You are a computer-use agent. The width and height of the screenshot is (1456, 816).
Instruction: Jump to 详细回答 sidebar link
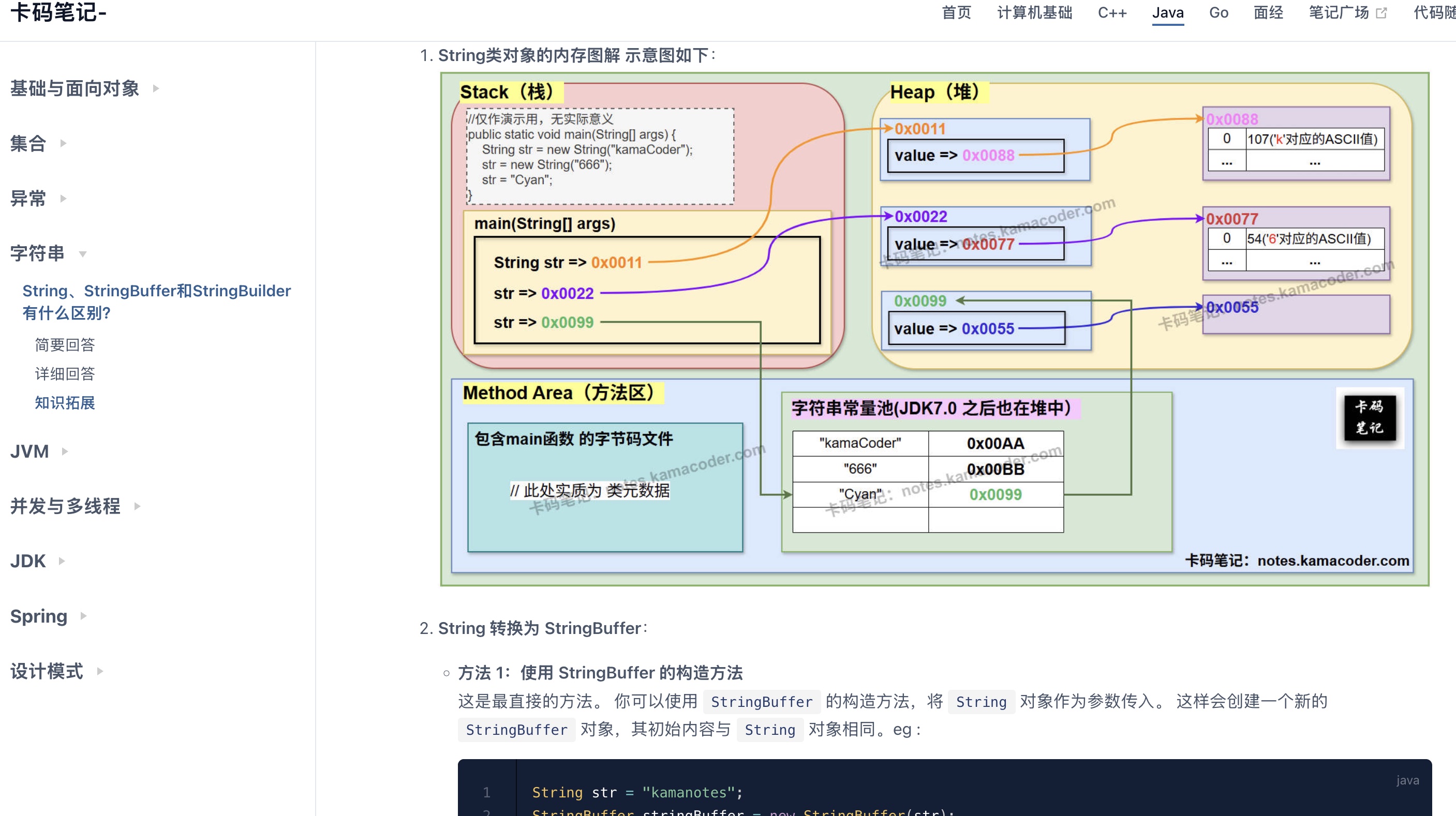pos(65,373)
